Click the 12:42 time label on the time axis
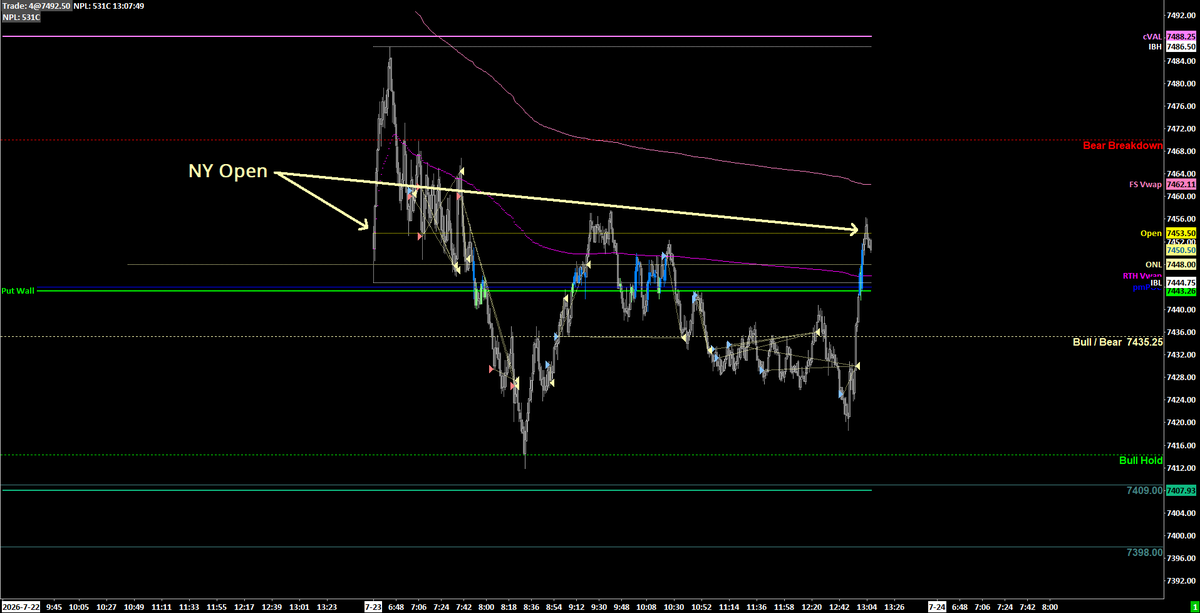This screenshot has height=613, width=1200. pyautogui.click(x=840, y=606)
